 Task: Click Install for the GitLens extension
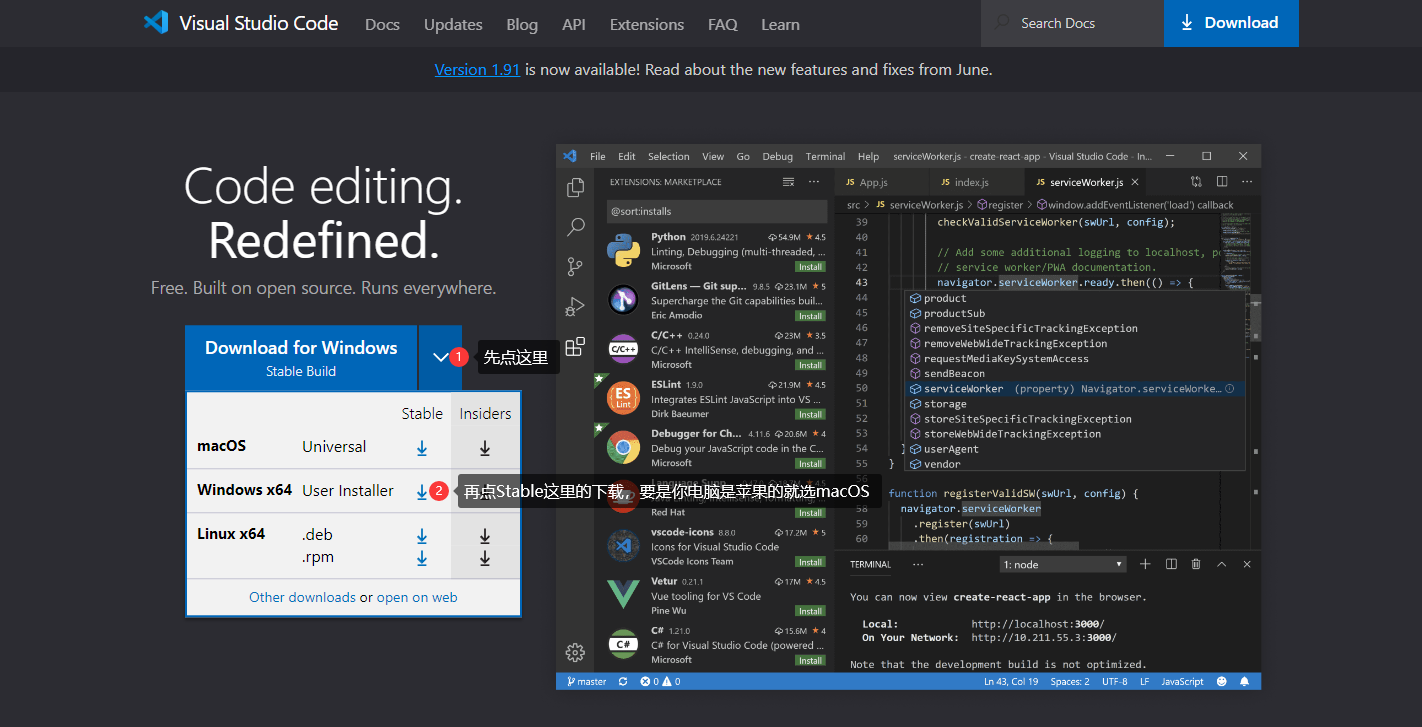point(810,316)
